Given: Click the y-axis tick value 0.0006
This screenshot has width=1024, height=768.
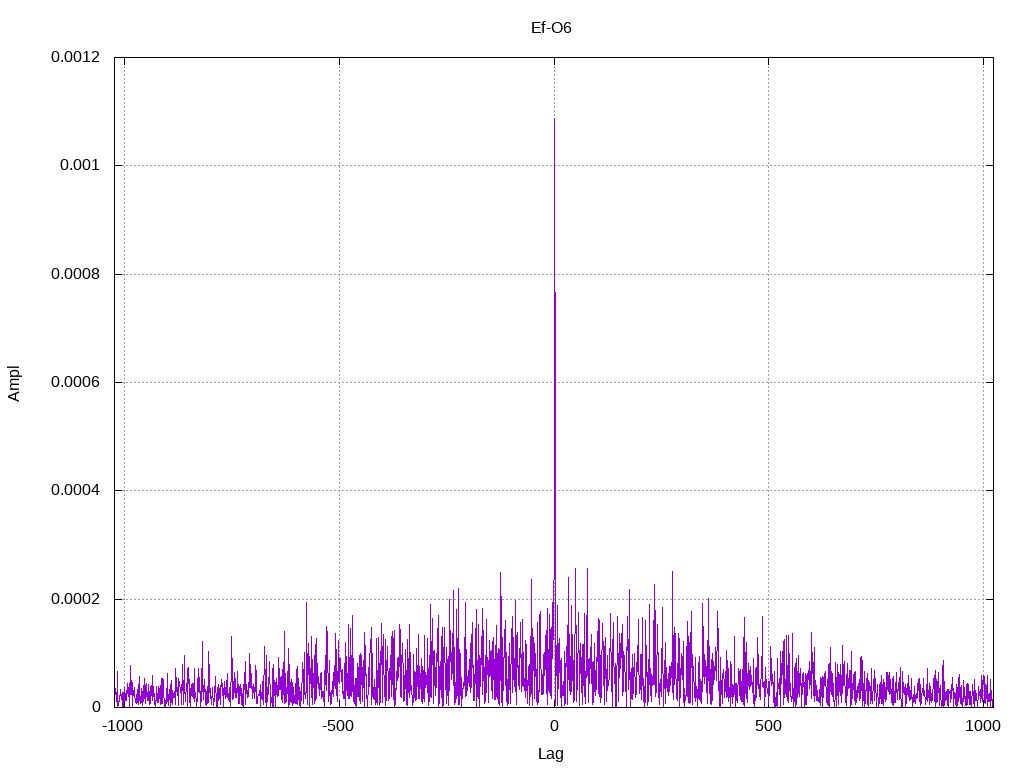Looking at the screenshot, I should 76,382.
